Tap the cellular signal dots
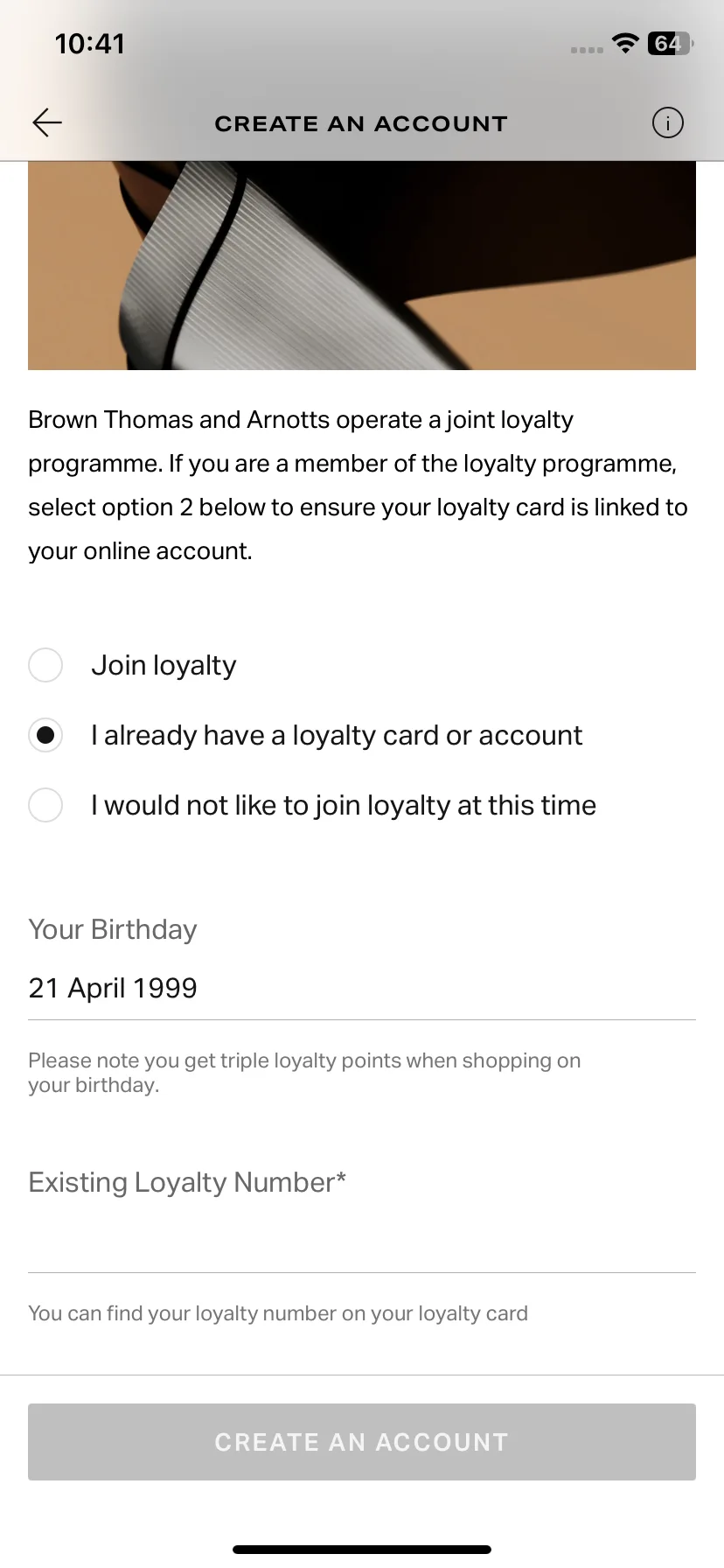724x1568 pixels. (x=587, y=50)
